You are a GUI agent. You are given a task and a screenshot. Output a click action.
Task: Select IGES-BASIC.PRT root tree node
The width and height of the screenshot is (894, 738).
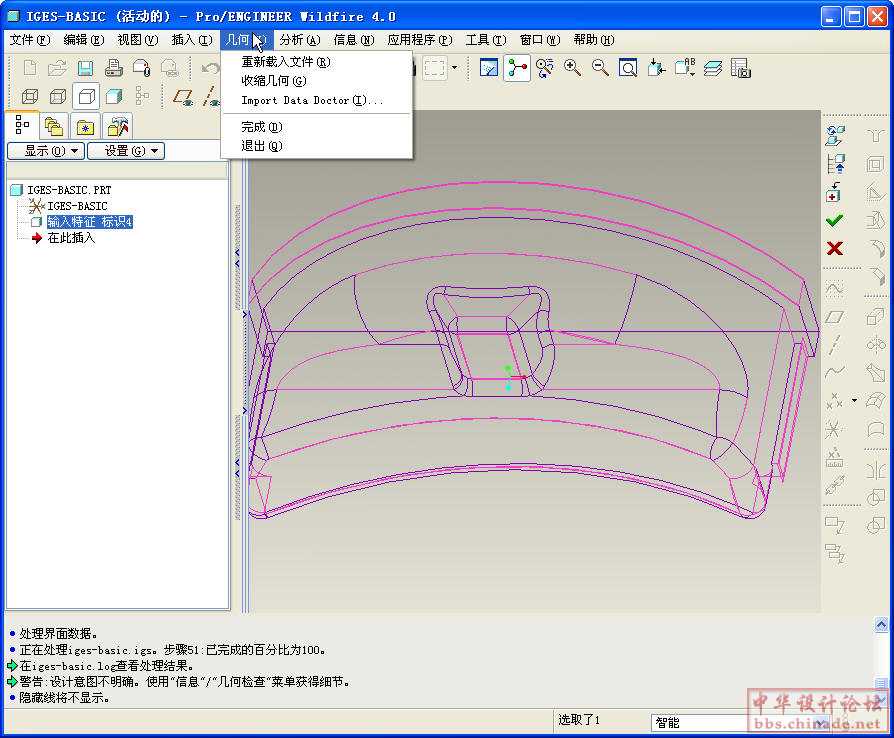coord(69,190)
